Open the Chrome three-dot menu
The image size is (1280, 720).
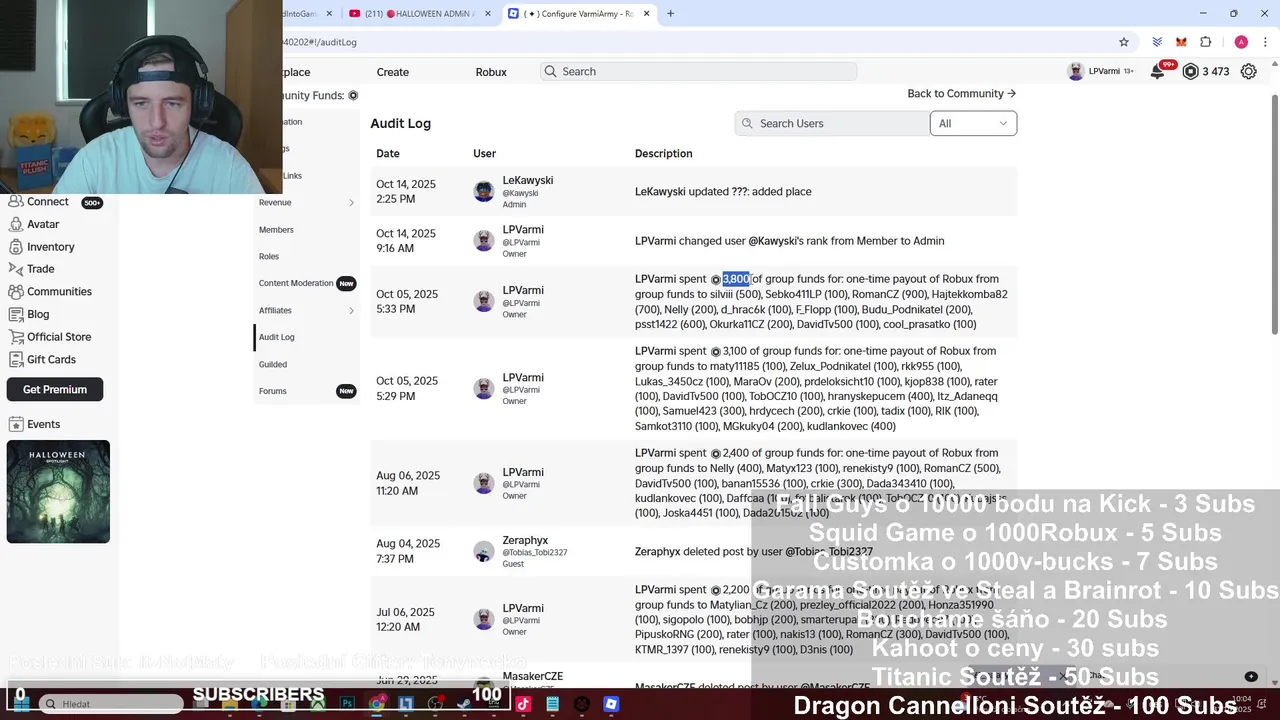(1265, 42)
